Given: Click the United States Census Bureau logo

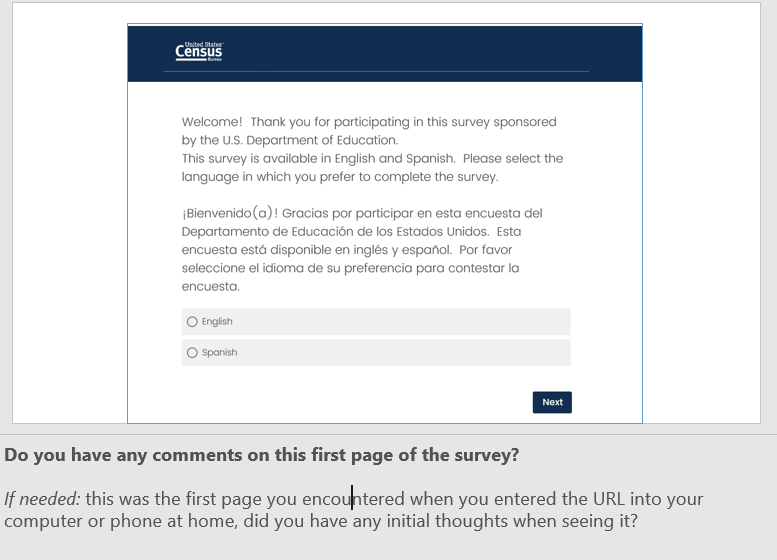Looking at the screenshot, I should pos(199,51).
